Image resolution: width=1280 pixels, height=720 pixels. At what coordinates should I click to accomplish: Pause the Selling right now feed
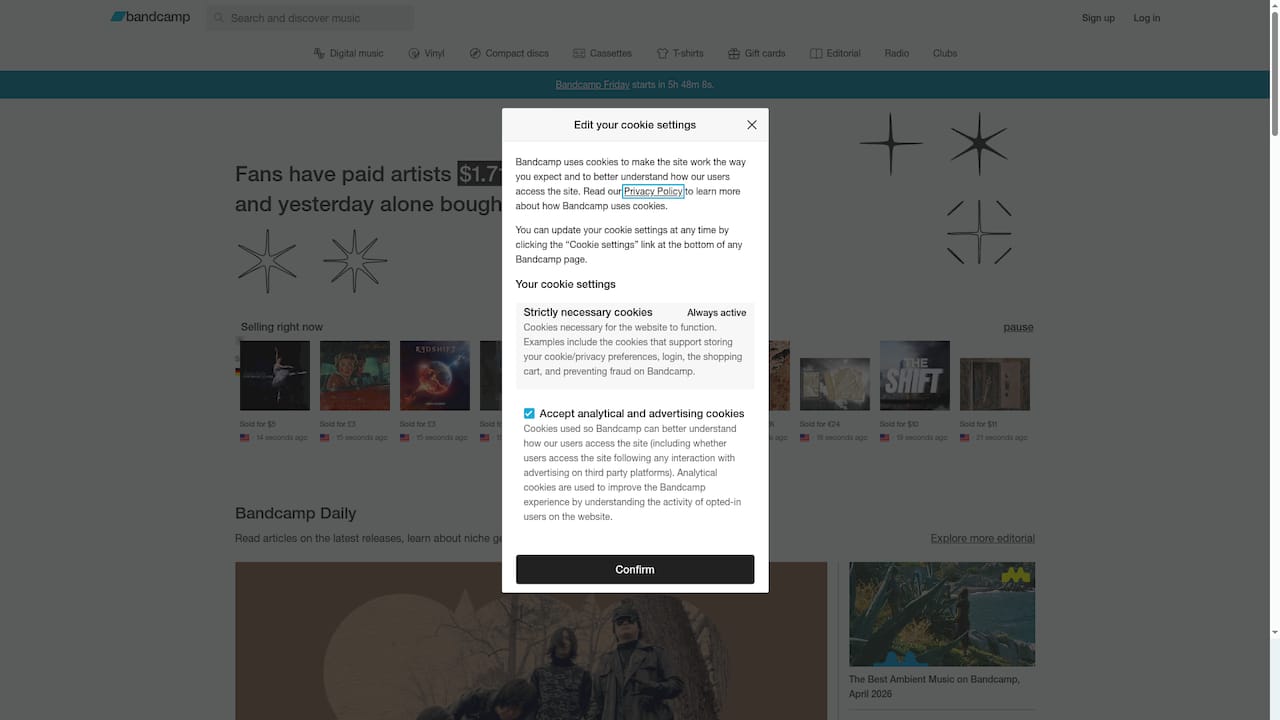1018,327
